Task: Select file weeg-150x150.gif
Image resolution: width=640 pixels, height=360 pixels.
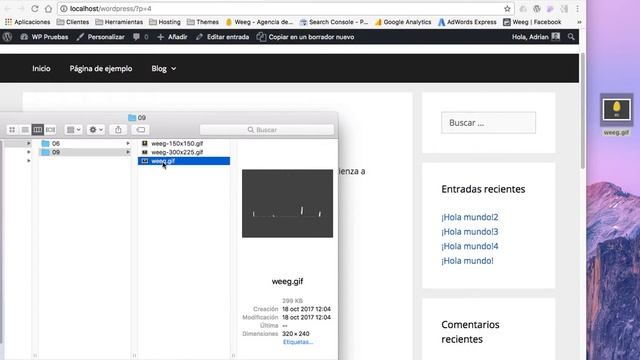Action: click(177, 143)
